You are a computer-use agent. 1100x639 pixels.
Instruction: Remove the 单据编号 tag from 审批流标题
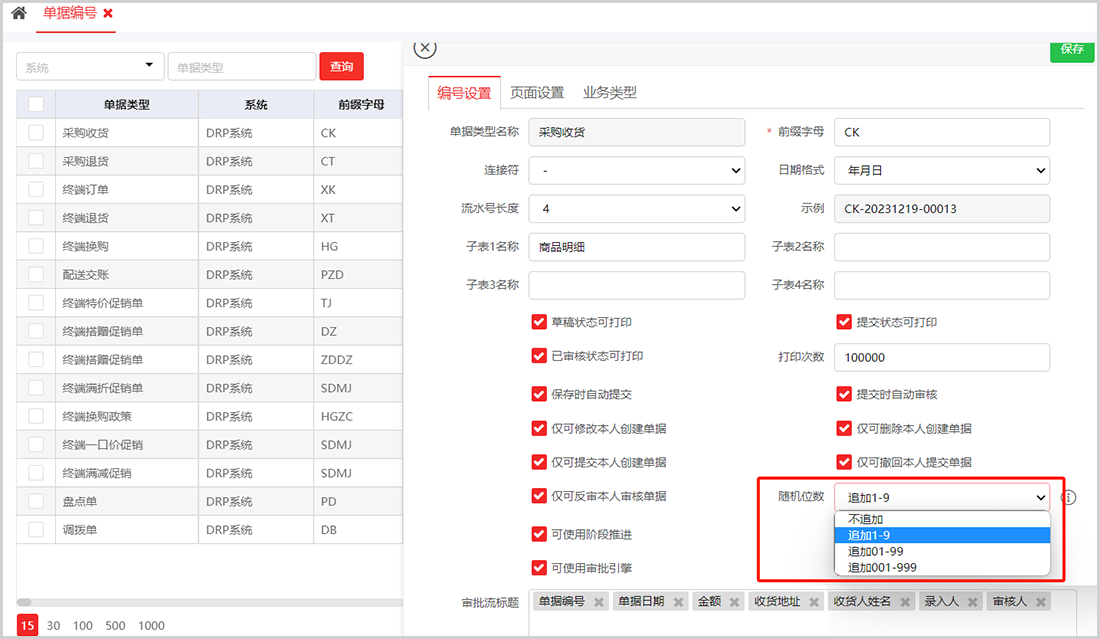tap(599, 602)
